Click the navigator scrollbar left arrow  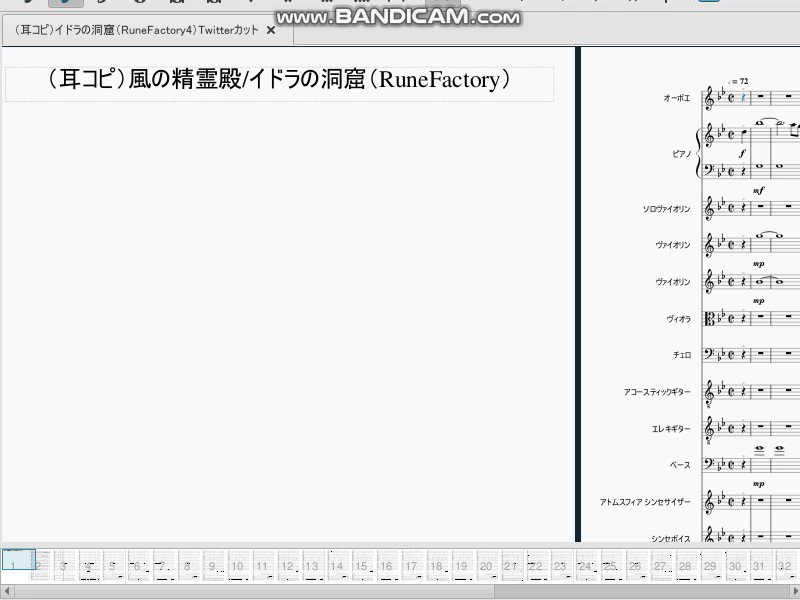7,591
